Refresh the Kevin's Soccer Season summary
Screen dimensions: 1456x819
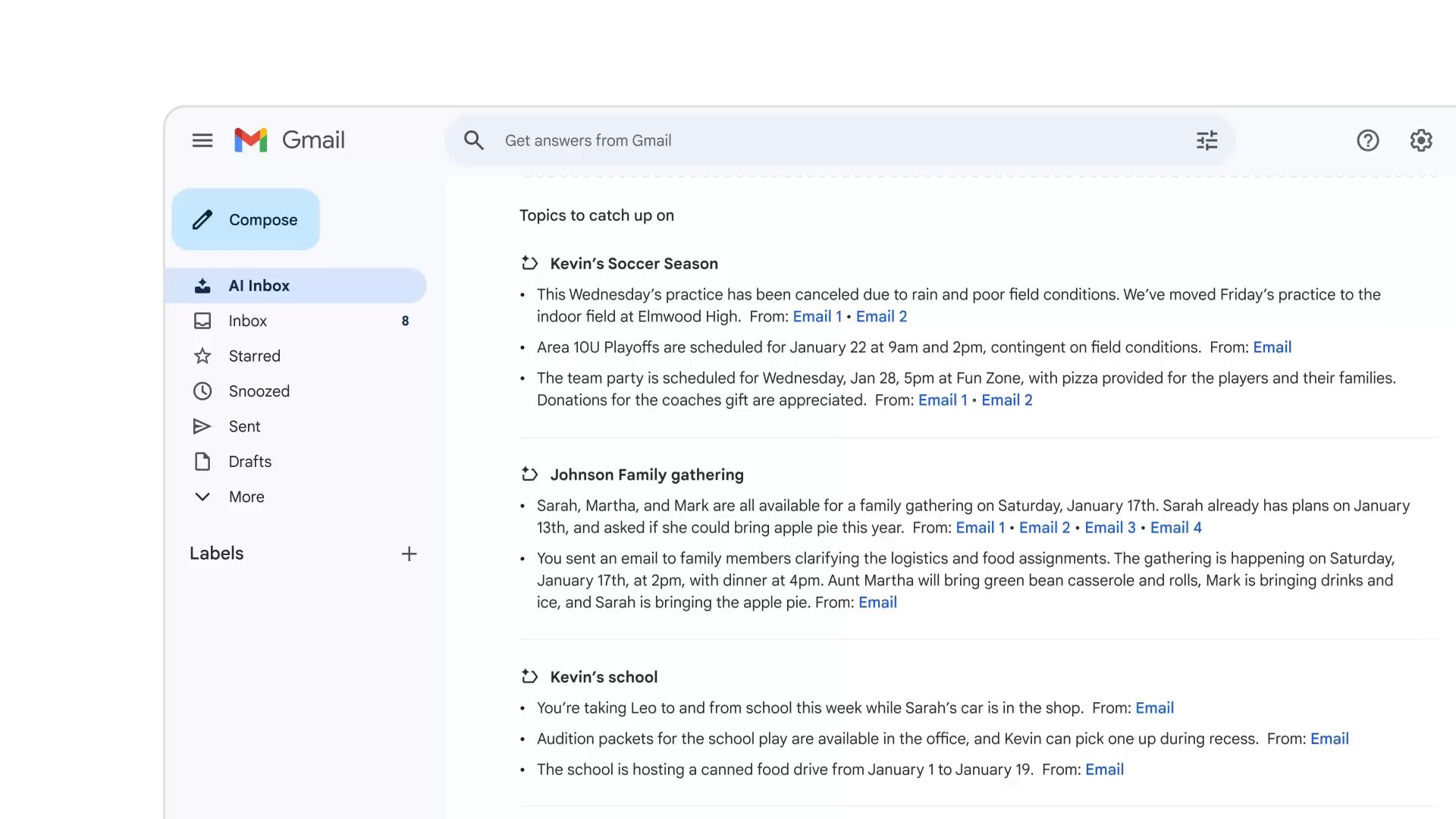(529, 263)
